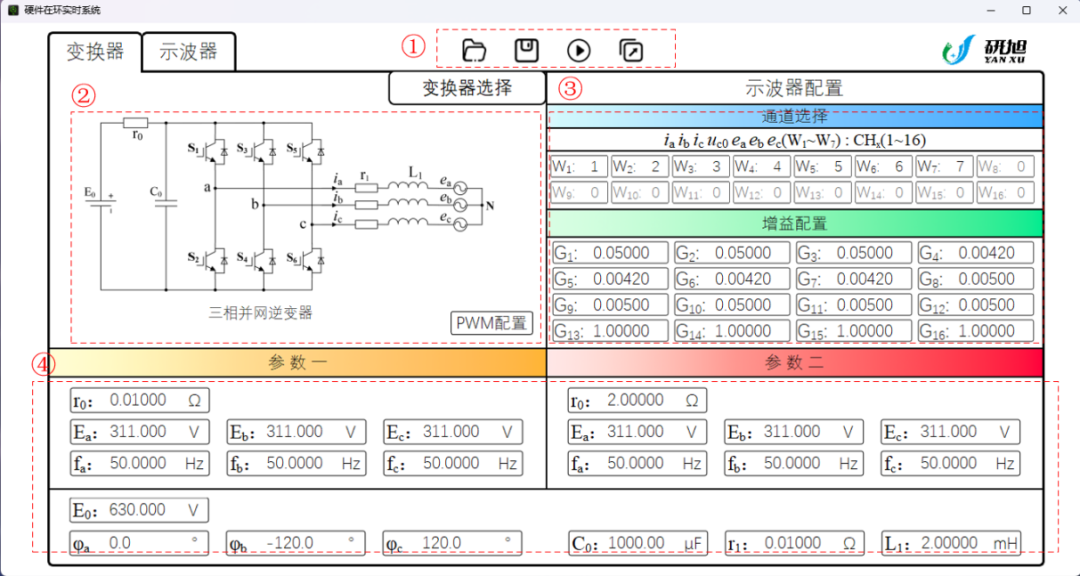Viewport: 1080px width, 576px height.
Task: Edit fa frequency field in 参数二
Action: point(638,463)
